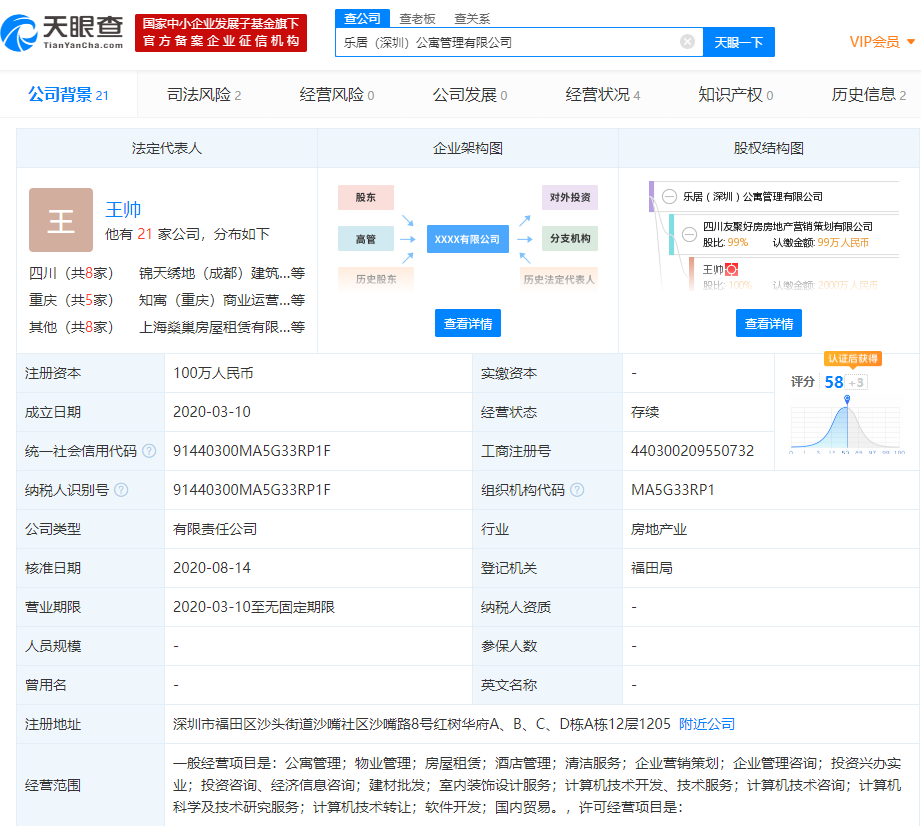Click help icon beside 组织机构代码
This screenshot has width=921, height=826.
click(577, 490)
